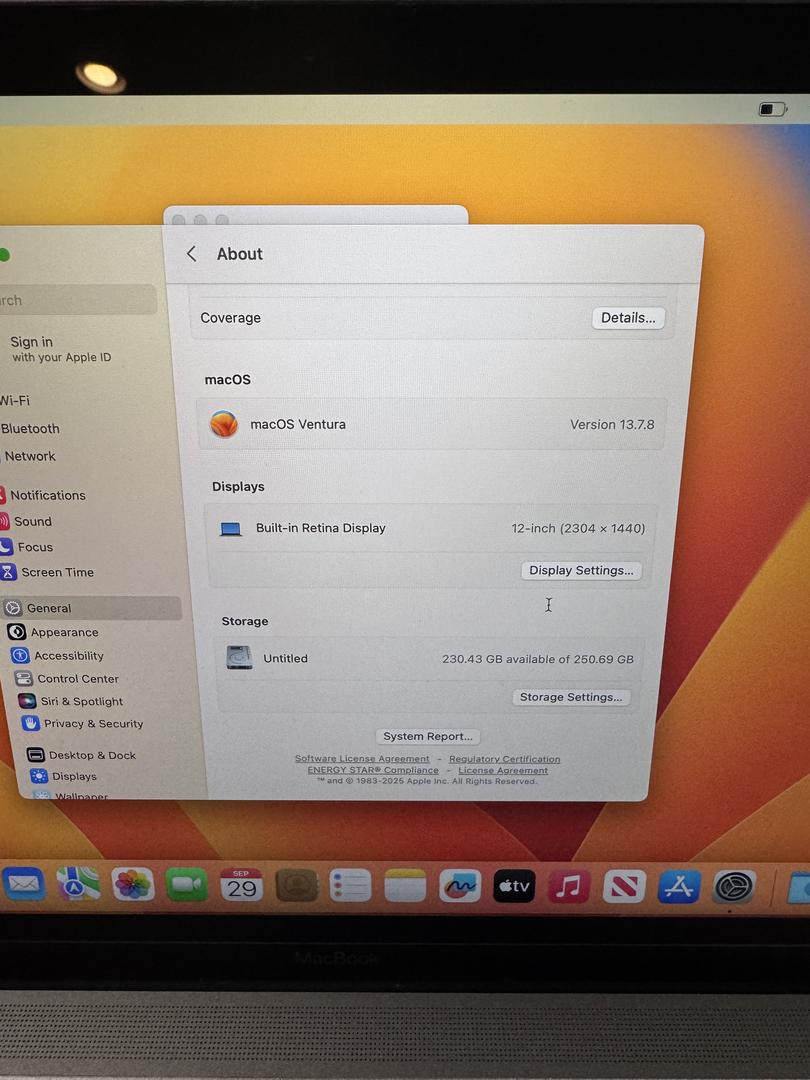The width and height of the screenshot is (810, 1080).
Task: Click the System Report... button
Action: pos(428,736)
